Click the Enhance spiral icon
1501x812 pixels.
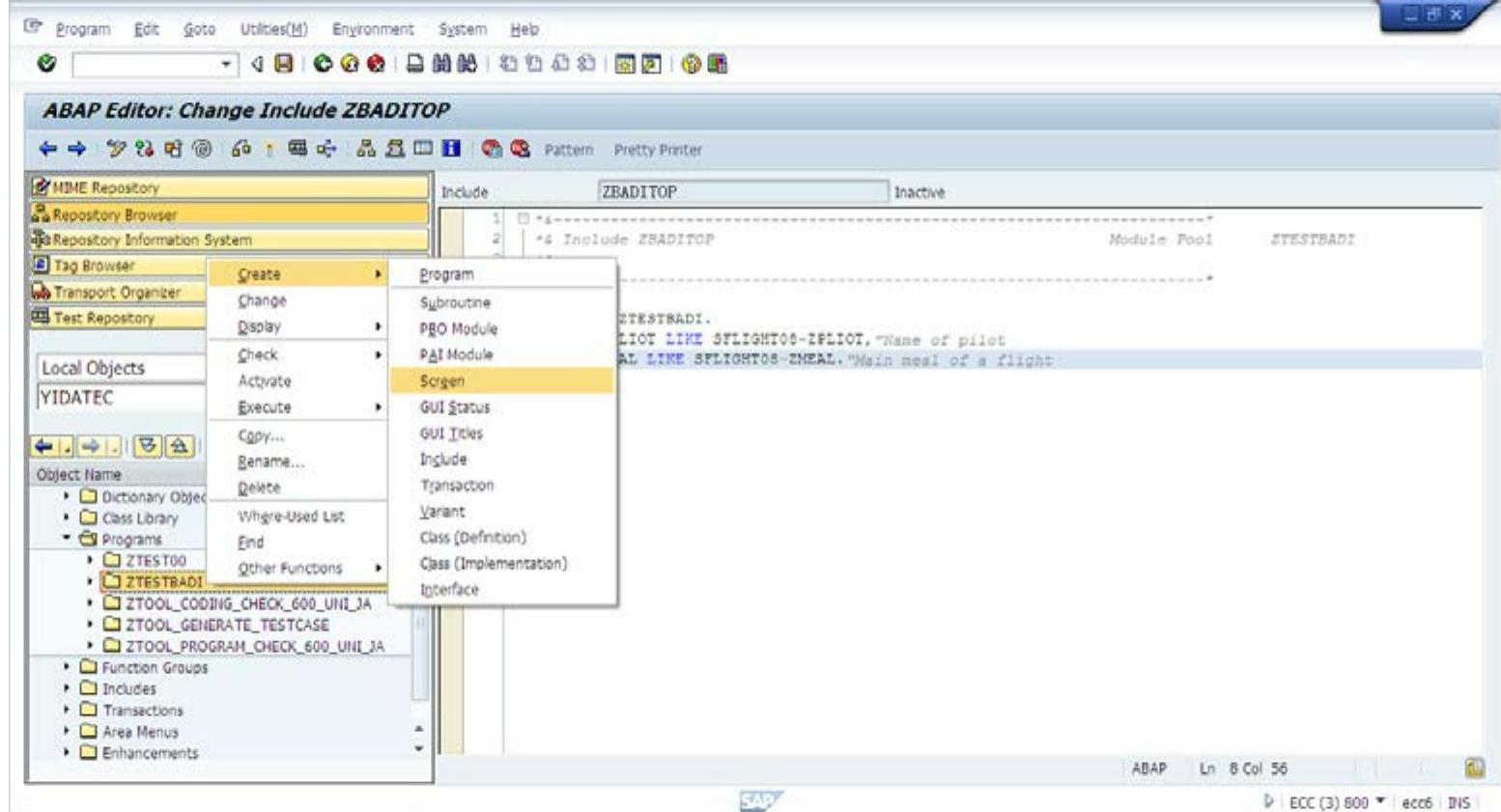[202, 149]
